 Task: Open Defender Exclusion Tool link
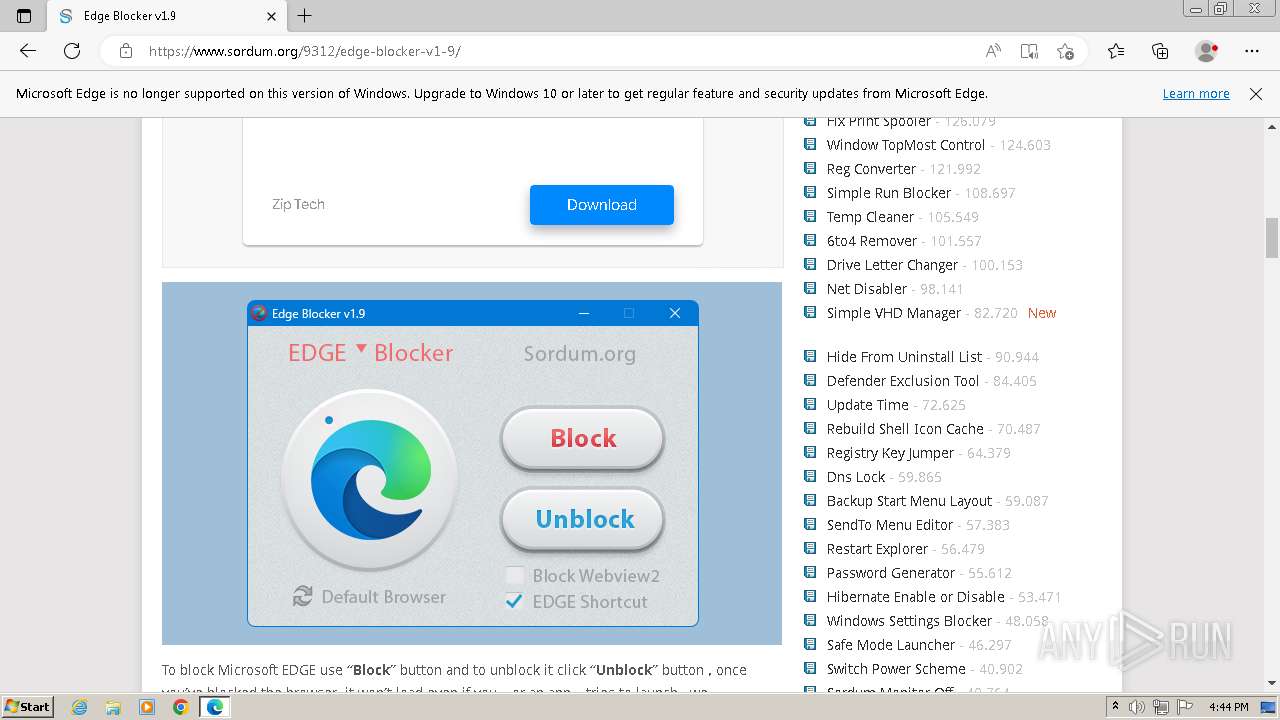903,381
